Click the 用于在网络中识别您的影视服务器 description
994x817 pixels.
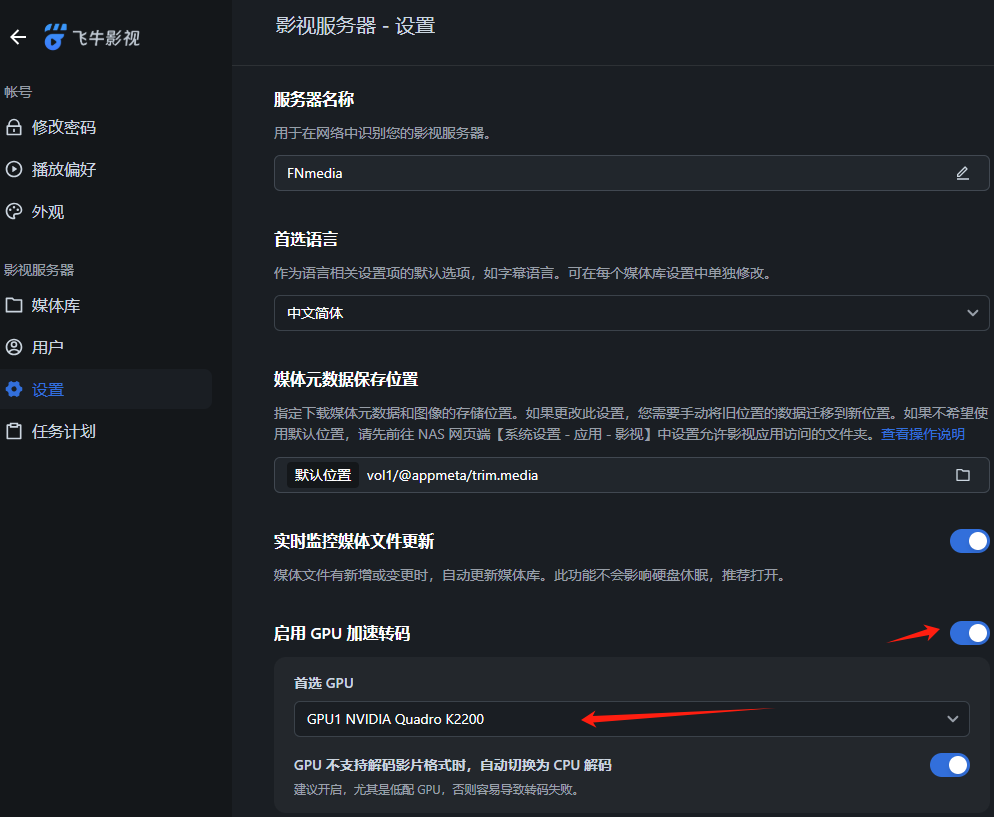pos(382,133)
